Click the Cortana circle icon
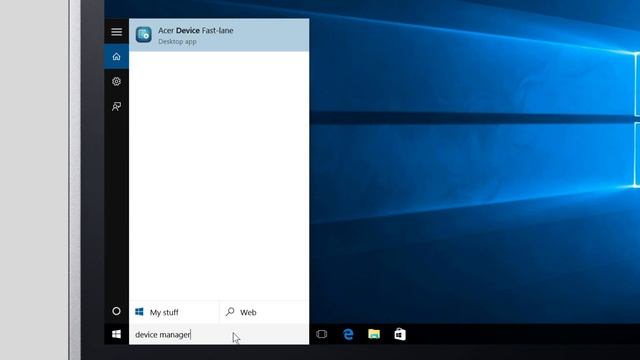 [x=116, y=311]
